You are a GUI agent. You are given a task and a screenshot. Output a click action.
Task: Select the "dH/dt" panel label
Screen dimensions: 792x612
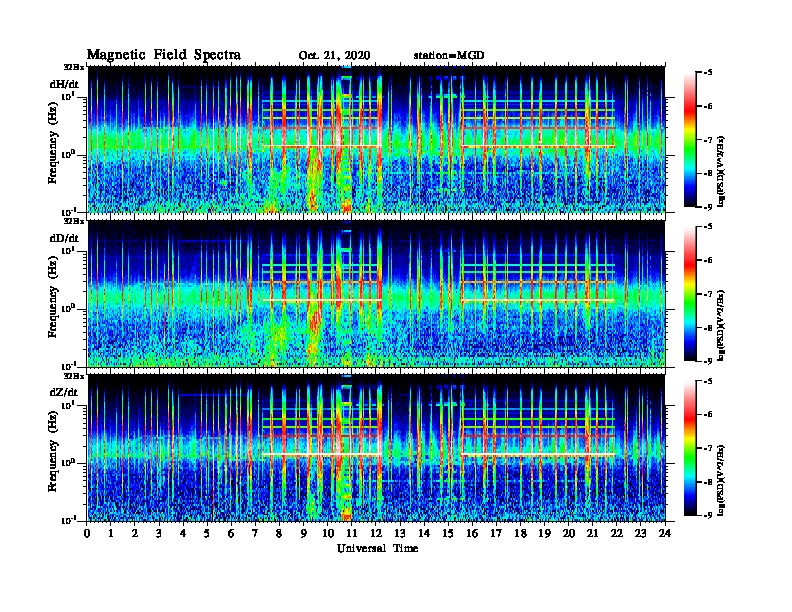click(64, 84)
